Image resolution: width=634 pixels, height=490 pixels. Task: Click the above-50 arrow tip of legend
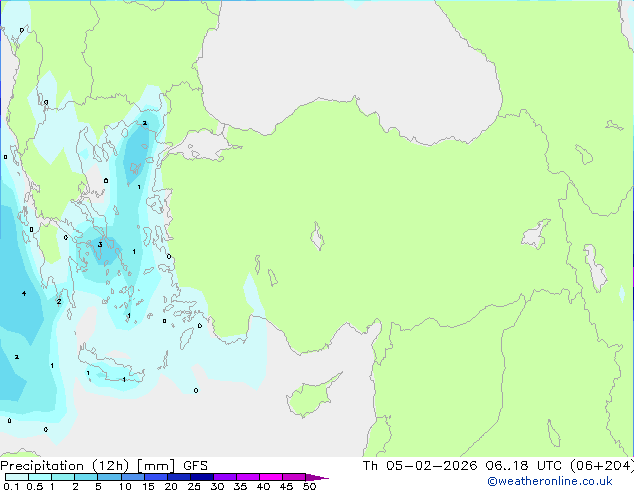[x=317, y=477]
